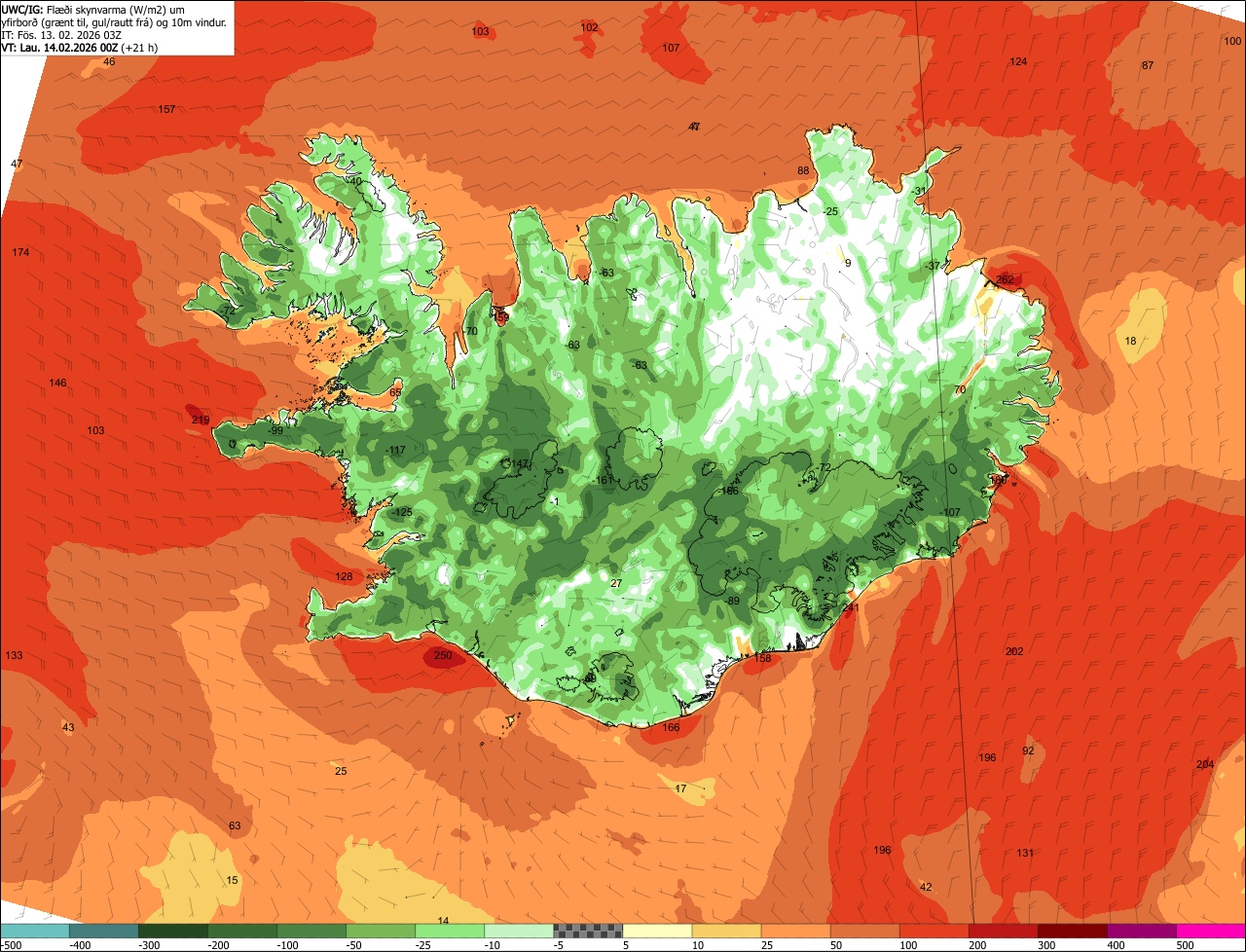Click the title line 'UWC/IG: Flæði skynvarma (W/m2) um'
Viewport: 1246px width, 952px height.
point(94,9)
